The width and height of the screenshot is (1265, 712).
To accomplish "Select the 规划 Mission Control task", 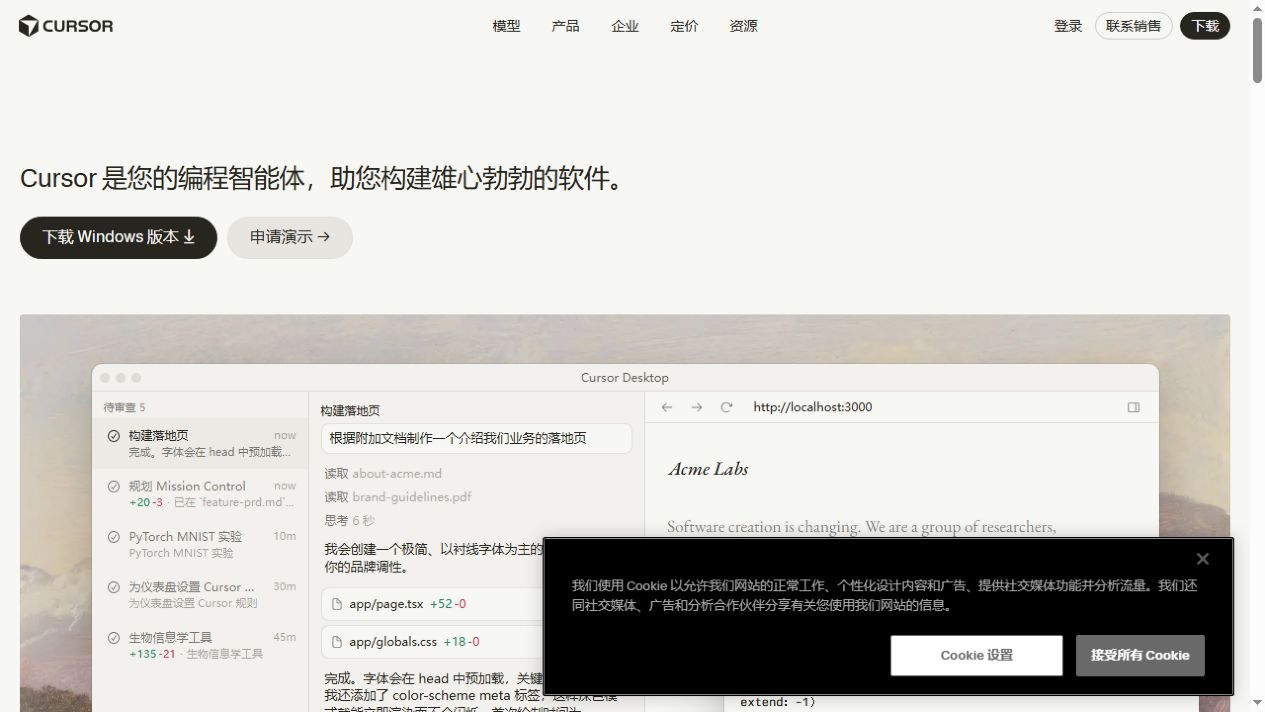I will pos(200,494).
